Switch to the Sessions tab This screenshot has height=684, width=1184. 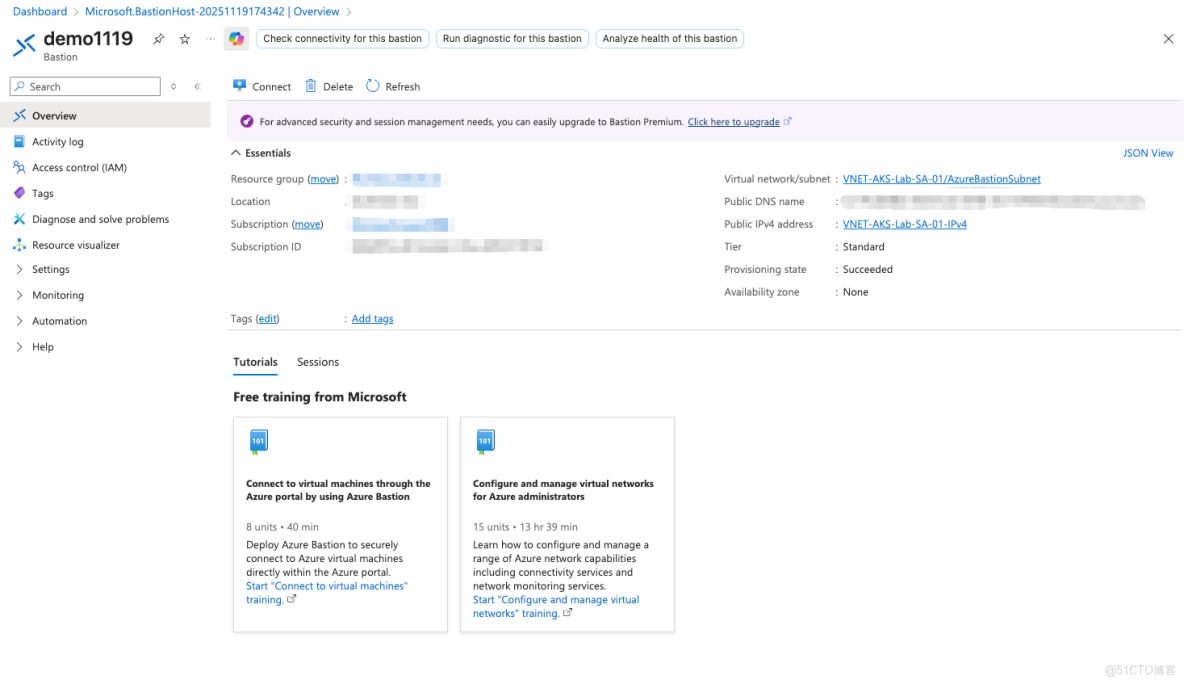317,362
